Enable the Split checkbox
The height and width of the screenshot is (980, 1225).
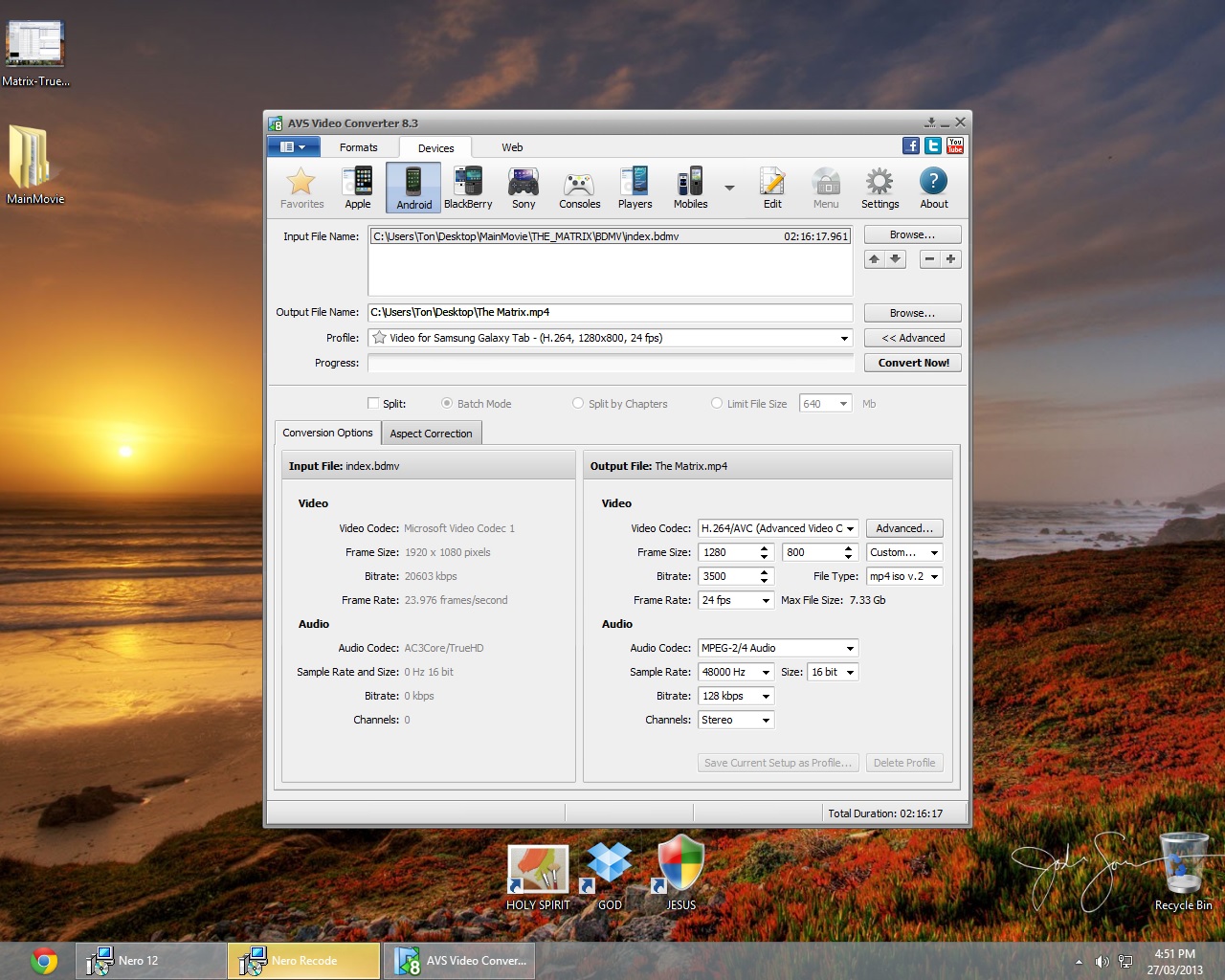(373, 404)
